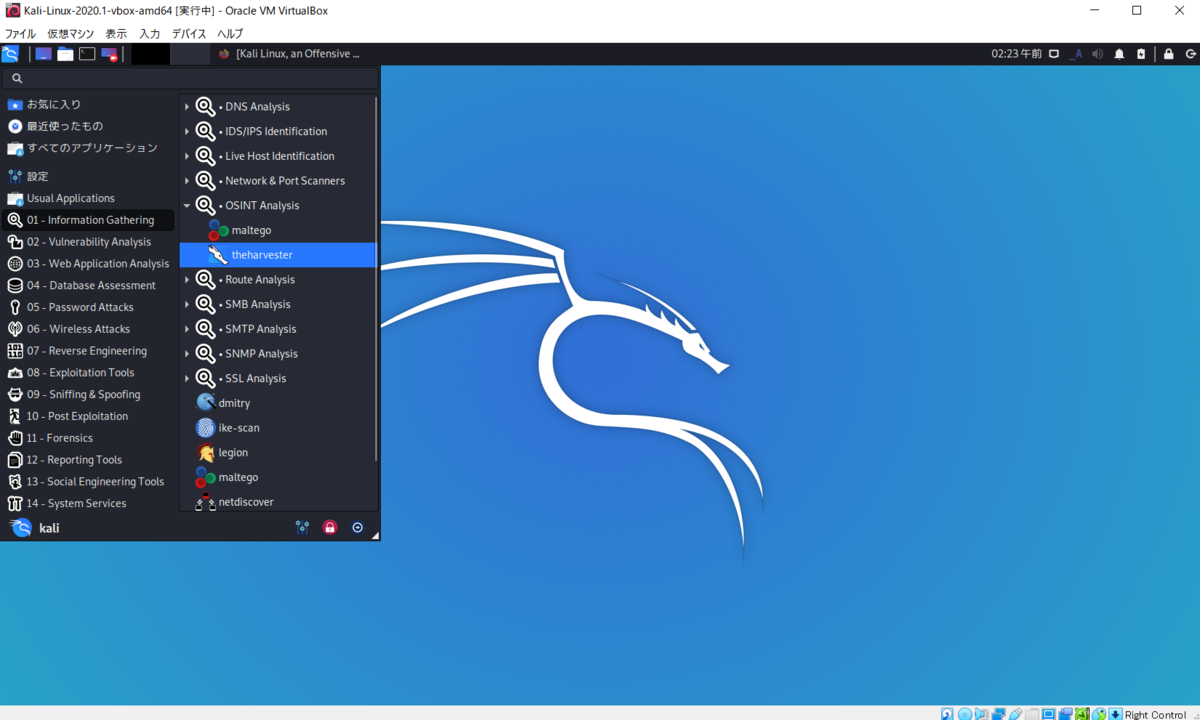The width and height of the screenshot is (1200, 720).
Task: Launch maltego listed below legion
Action: (x=276, y=477)
